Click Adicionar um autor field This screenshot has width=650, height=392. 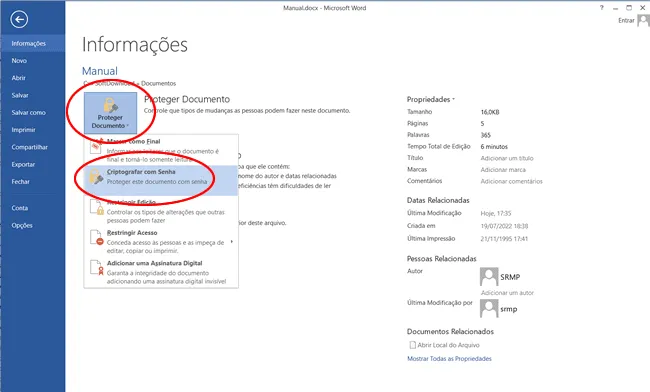(507, 293)
